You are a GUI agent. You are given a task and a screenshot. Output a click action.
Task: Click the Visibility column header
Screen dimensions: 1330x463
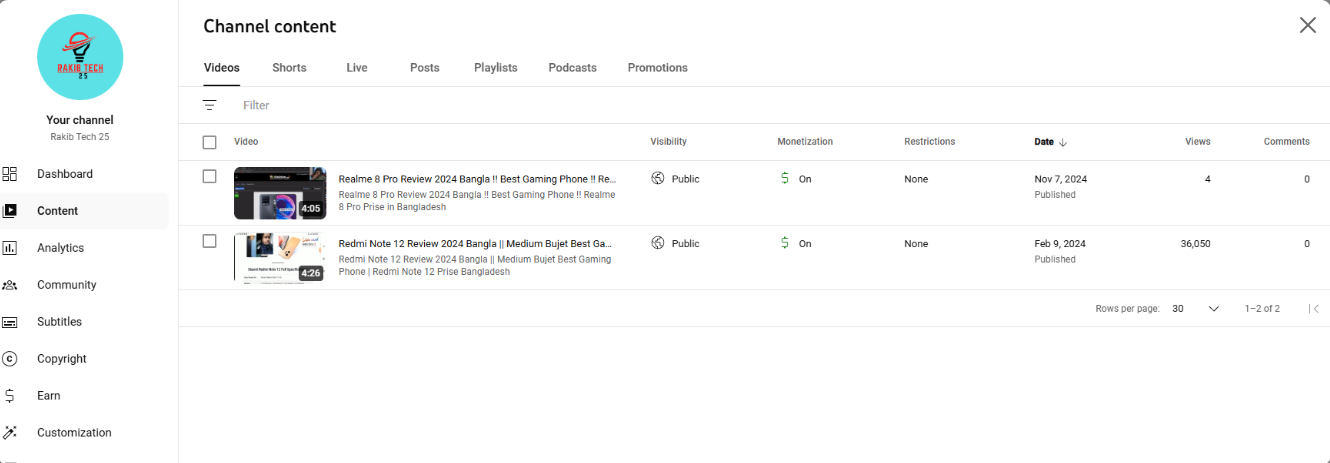668,142
